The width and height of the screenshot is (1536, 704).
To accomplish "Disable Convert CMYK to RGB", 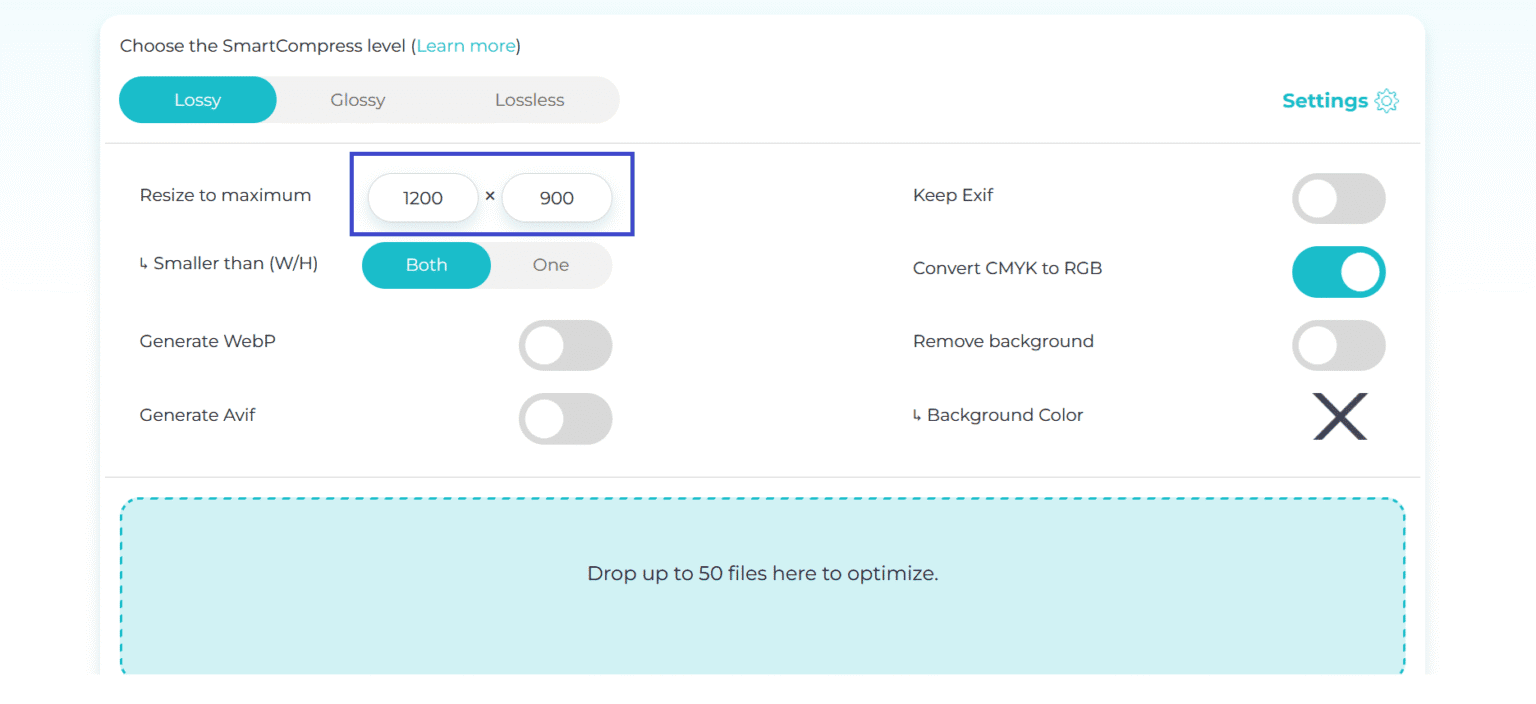I will click(1339, 271).
